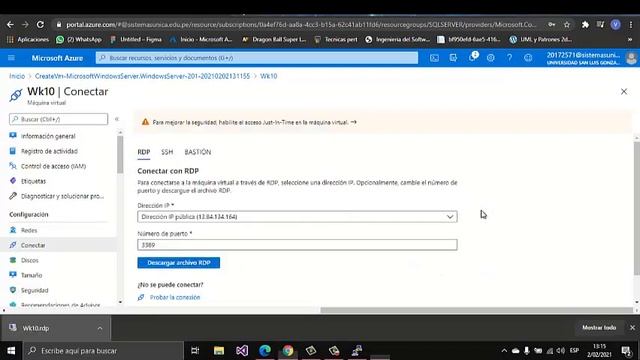Select the Conectar sidebar item
This screenshot has width=640, height=360.
point(58,245)
